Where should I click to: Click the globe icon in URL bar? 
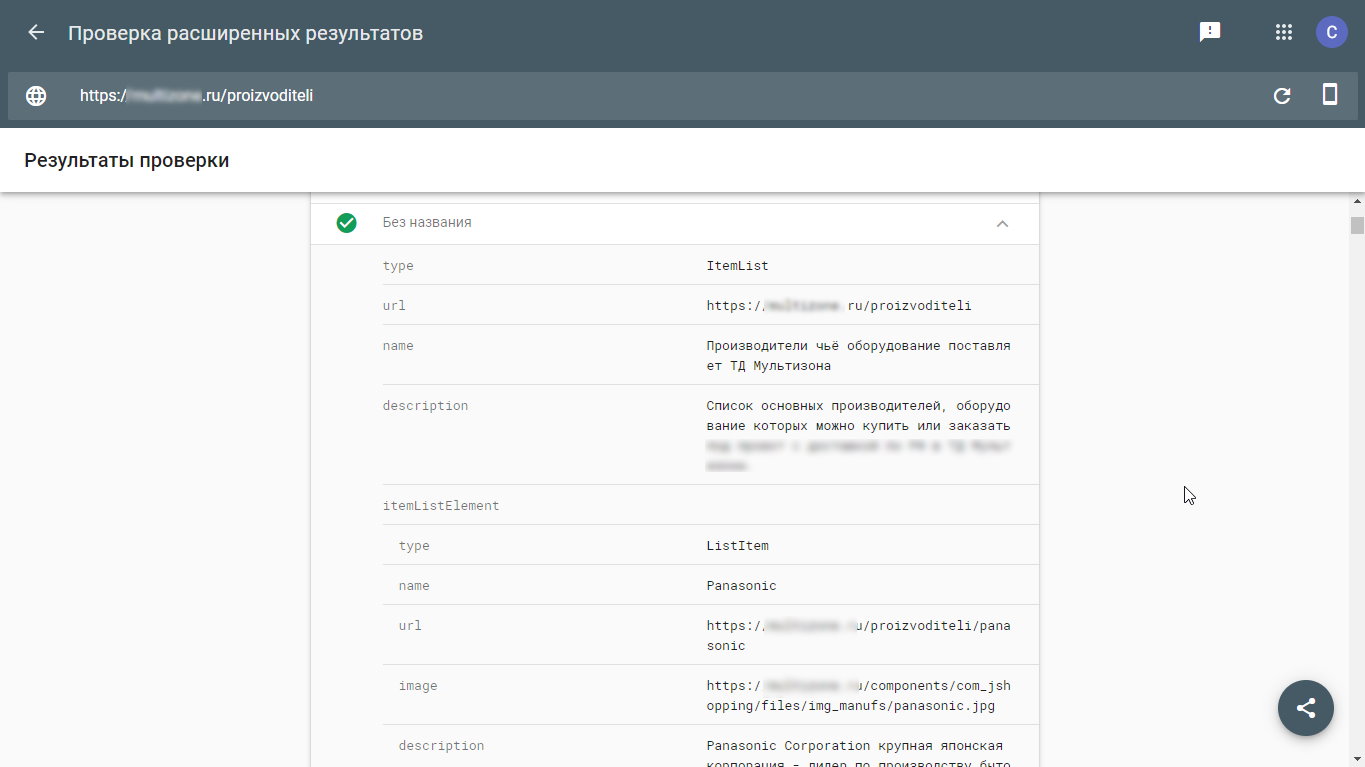click(x=36, y=96)
